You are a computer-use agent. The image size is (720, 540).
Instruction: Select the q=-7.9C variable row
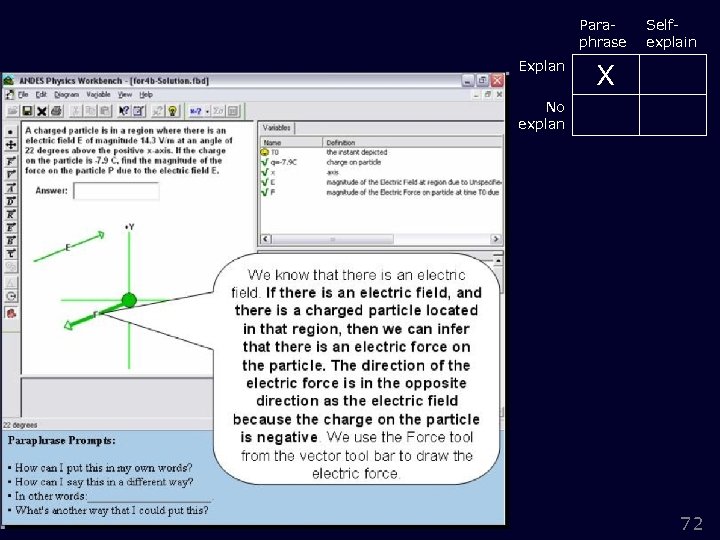tap(381, 162)
